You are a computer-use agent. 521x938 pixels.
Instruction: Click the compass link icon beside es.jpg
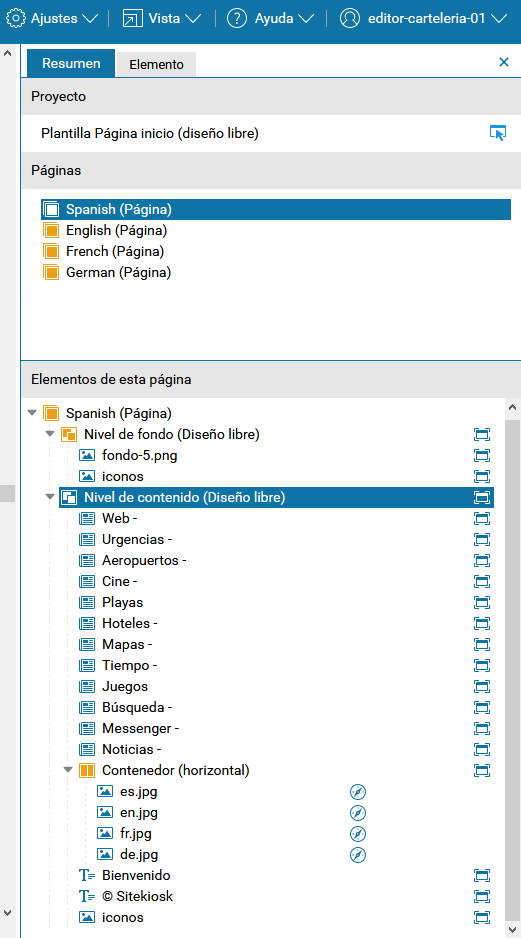pyautogui.click(x=358, y=792)
